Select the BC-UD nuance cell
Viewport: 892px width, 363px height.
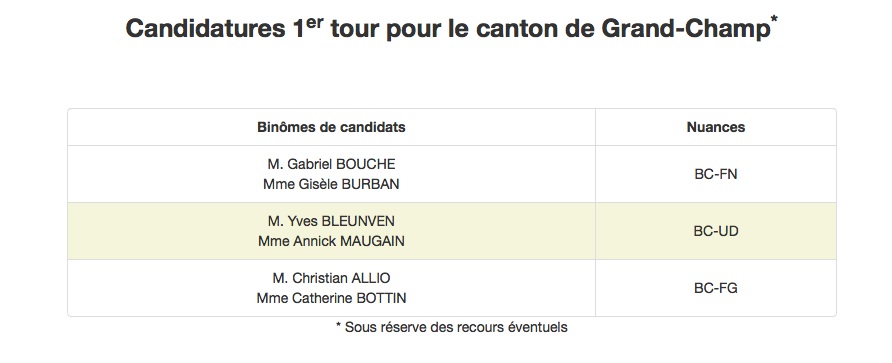[x=716, y=231]
